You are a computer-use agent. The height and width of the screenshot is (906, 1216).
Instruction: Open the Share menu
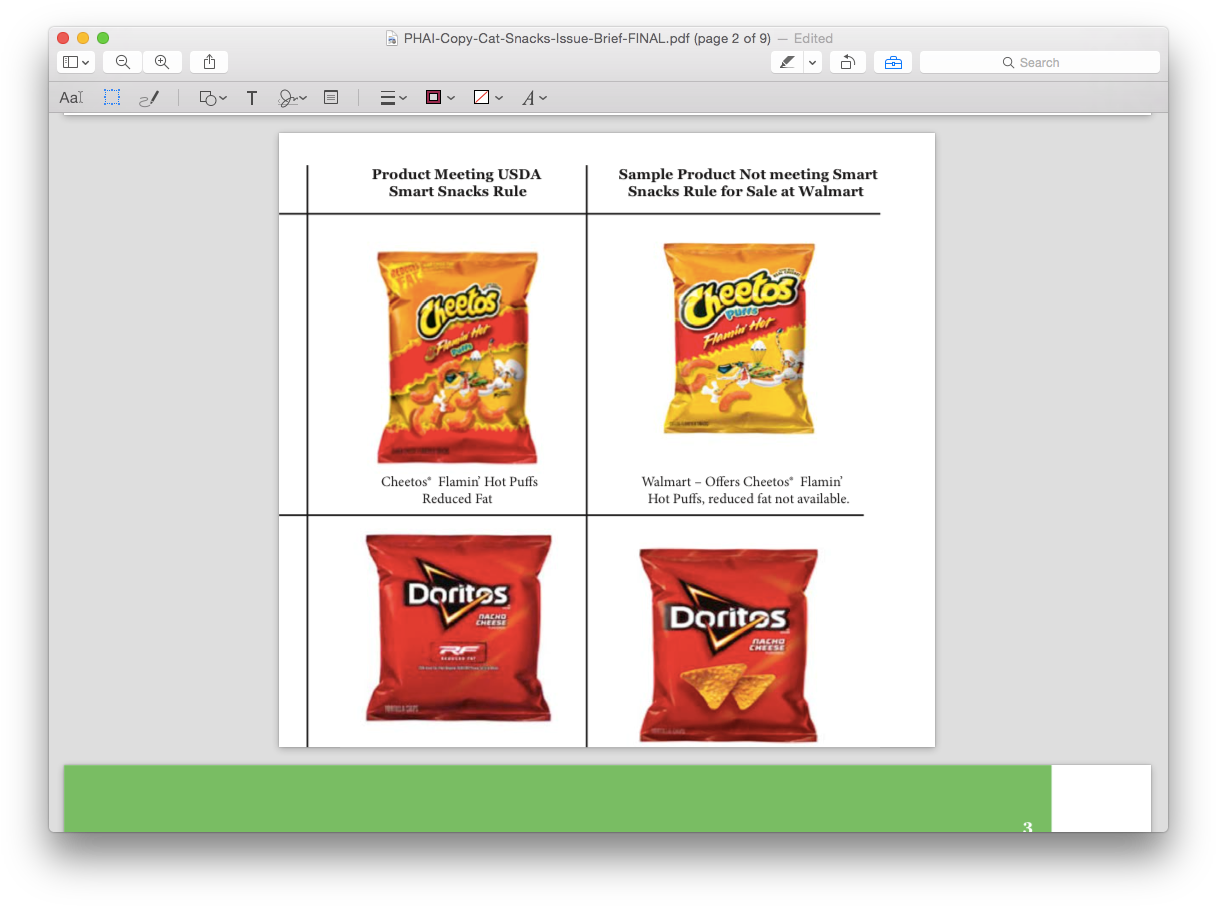point(208,61)
